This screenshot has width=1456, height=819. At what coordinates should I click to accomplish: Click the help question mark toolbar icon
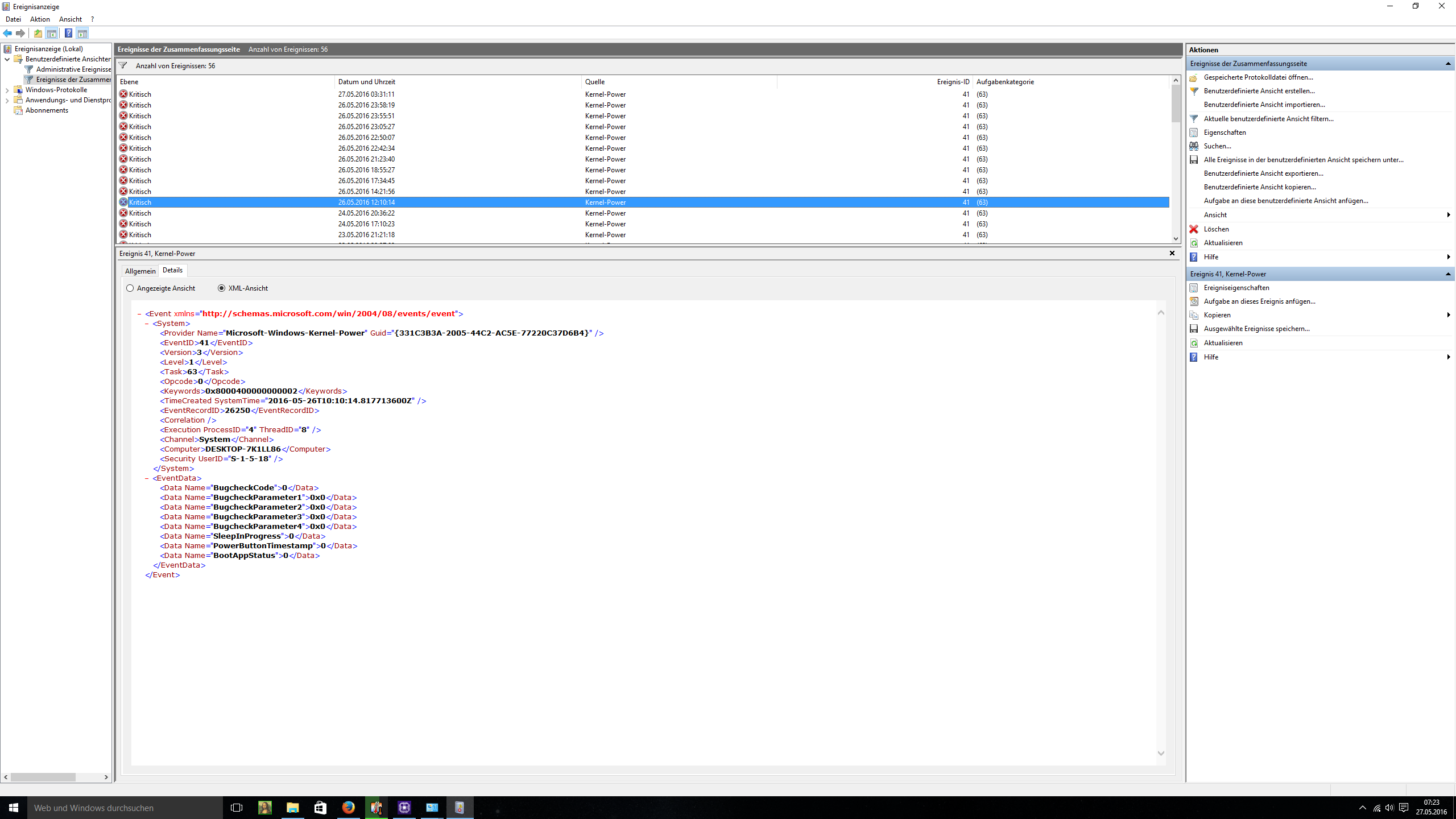click(x=68, y=33)
